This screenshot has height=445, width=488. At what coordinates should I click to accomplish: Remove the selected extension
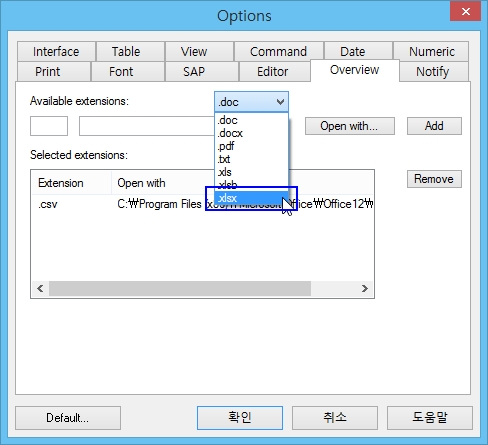click(434, 179)
